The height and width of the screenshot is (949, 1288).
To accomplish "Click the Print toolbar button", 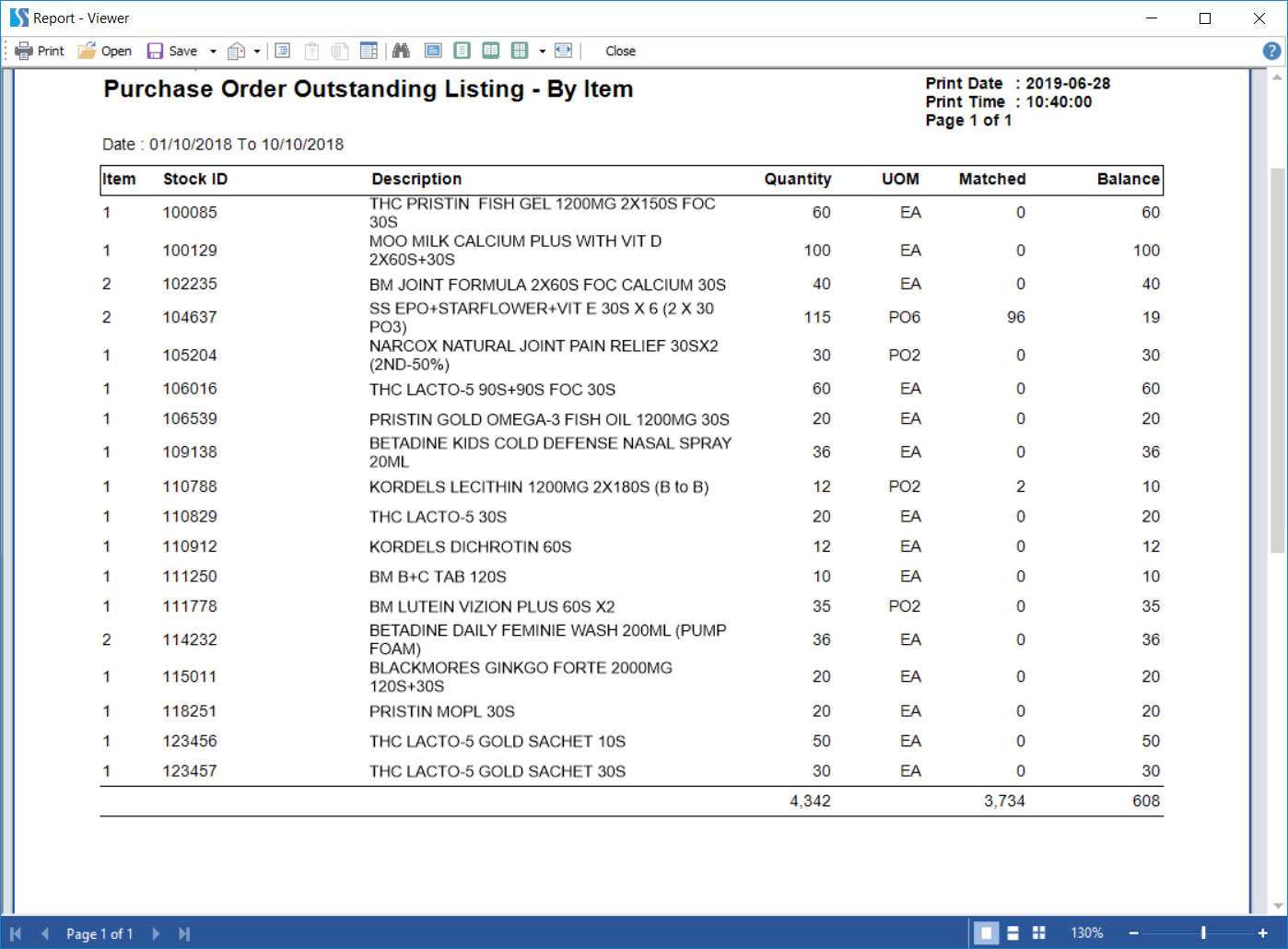I will (40, 52).
